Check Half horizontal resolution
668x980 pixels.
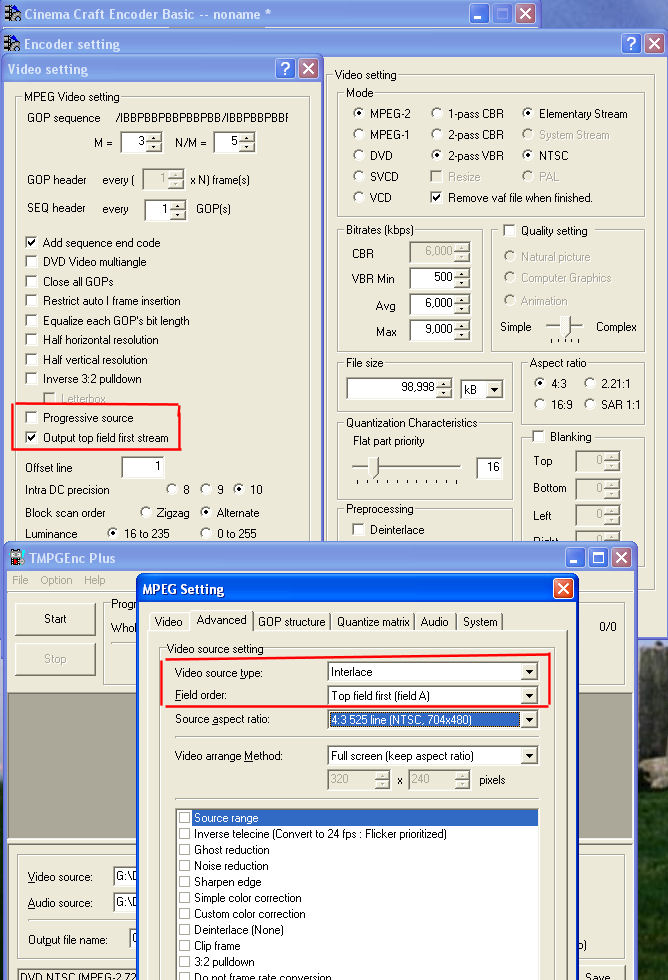tap(31, 339)
